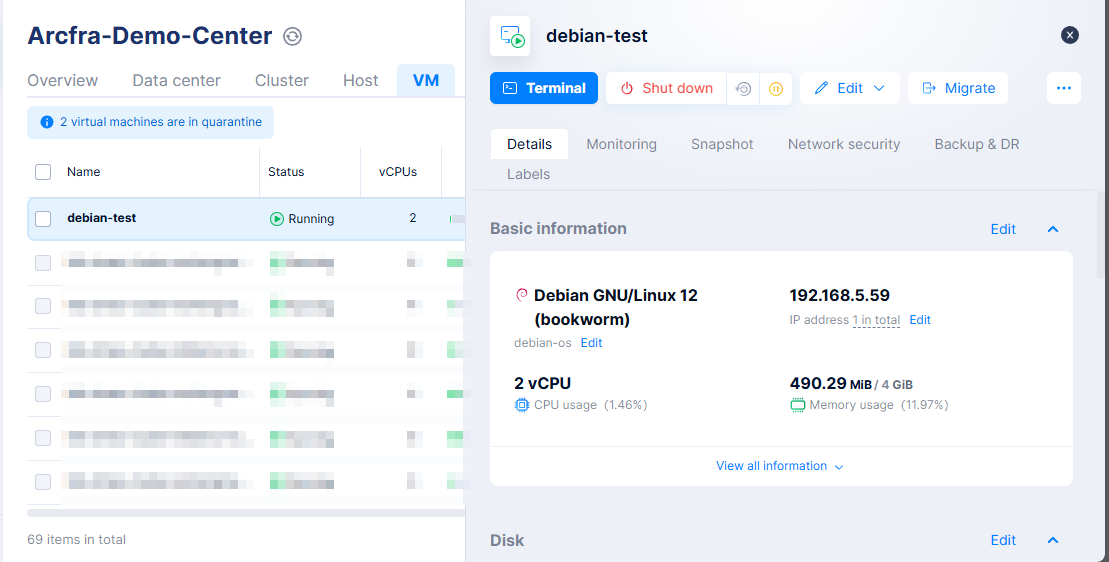Click the debian-test VM icon in header

coord(510,36)
